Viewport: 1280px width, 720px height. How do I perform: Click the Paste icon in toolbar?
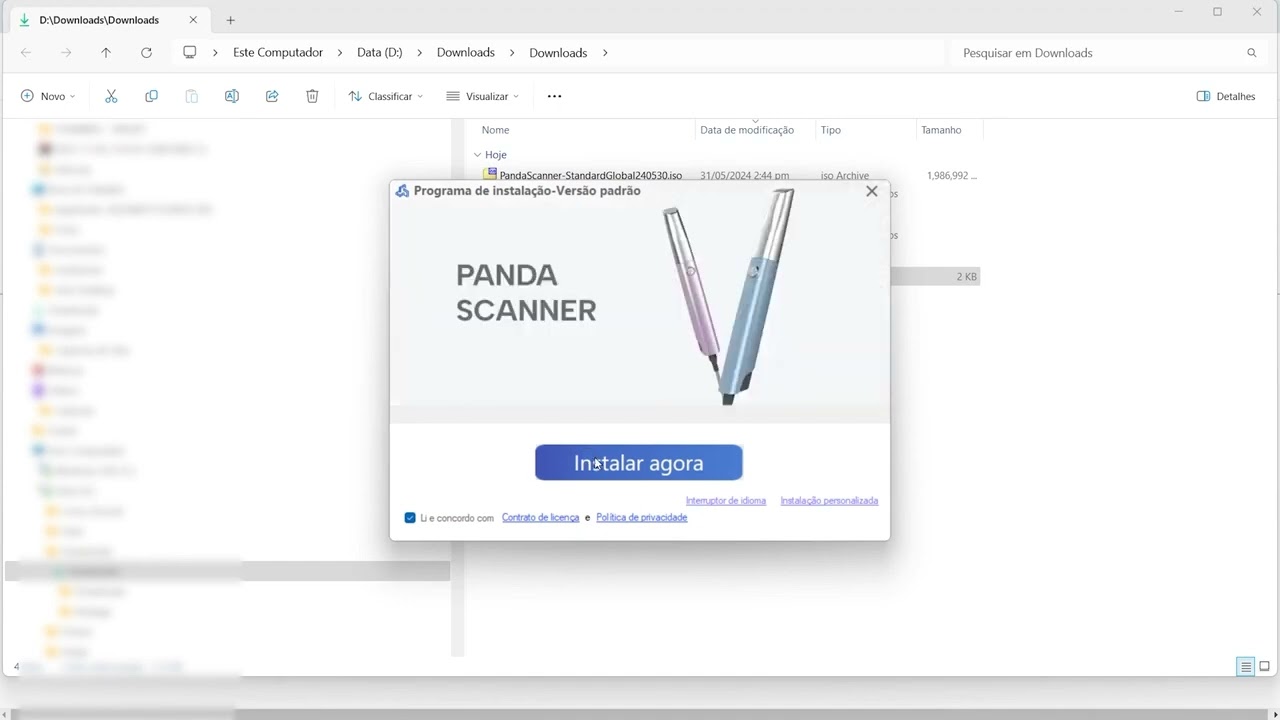(191, 96)
